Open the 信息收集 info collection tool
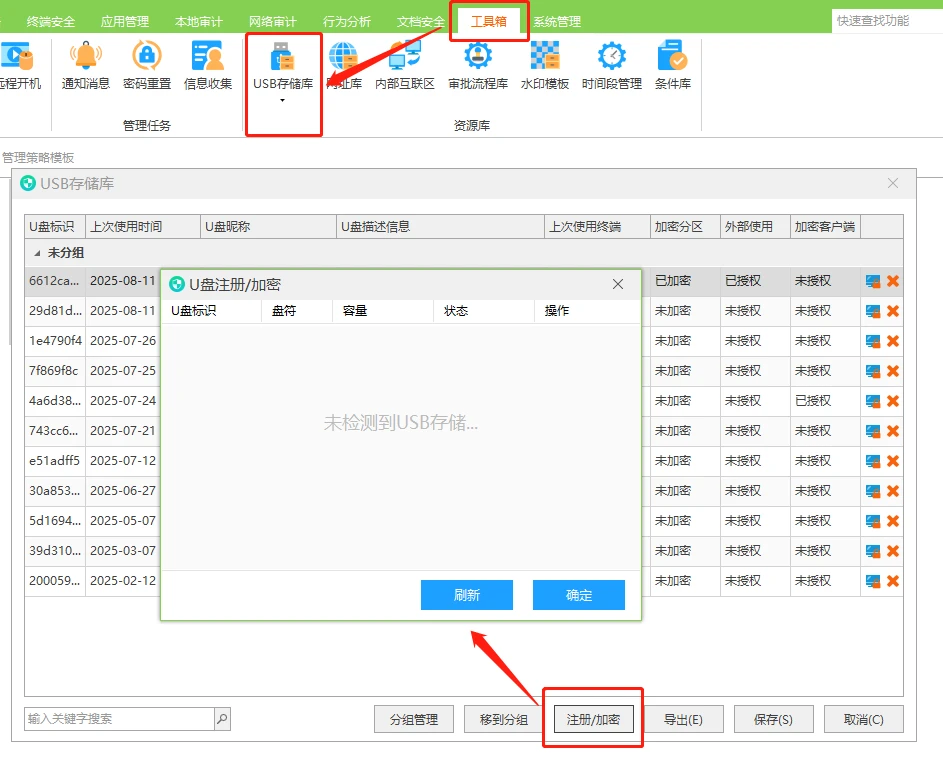This screenshot has width=943, height=758. pos(207,65)
